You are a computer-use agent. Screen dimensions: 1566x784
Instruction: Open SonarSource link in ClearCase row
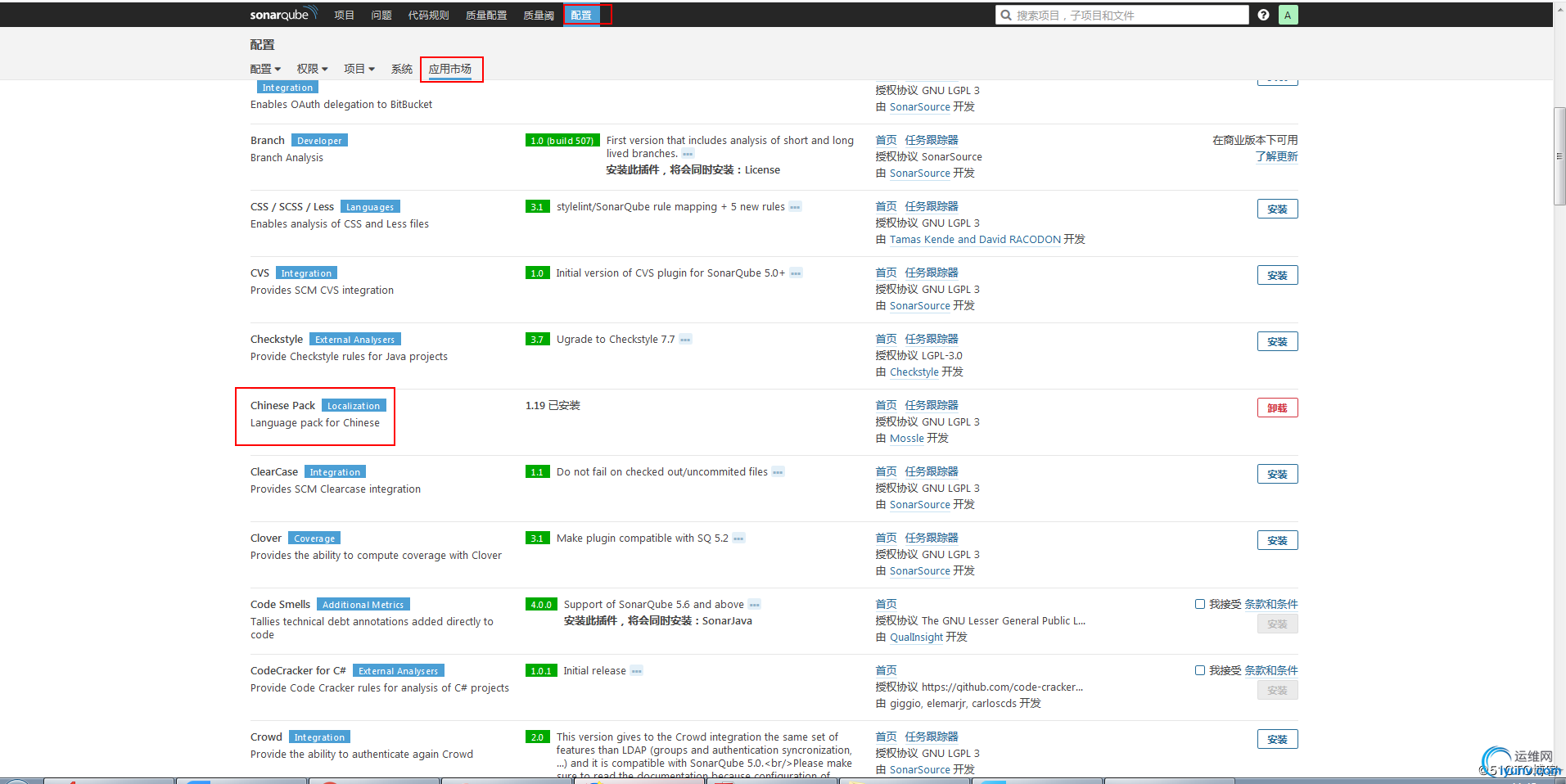coord(920,504)
